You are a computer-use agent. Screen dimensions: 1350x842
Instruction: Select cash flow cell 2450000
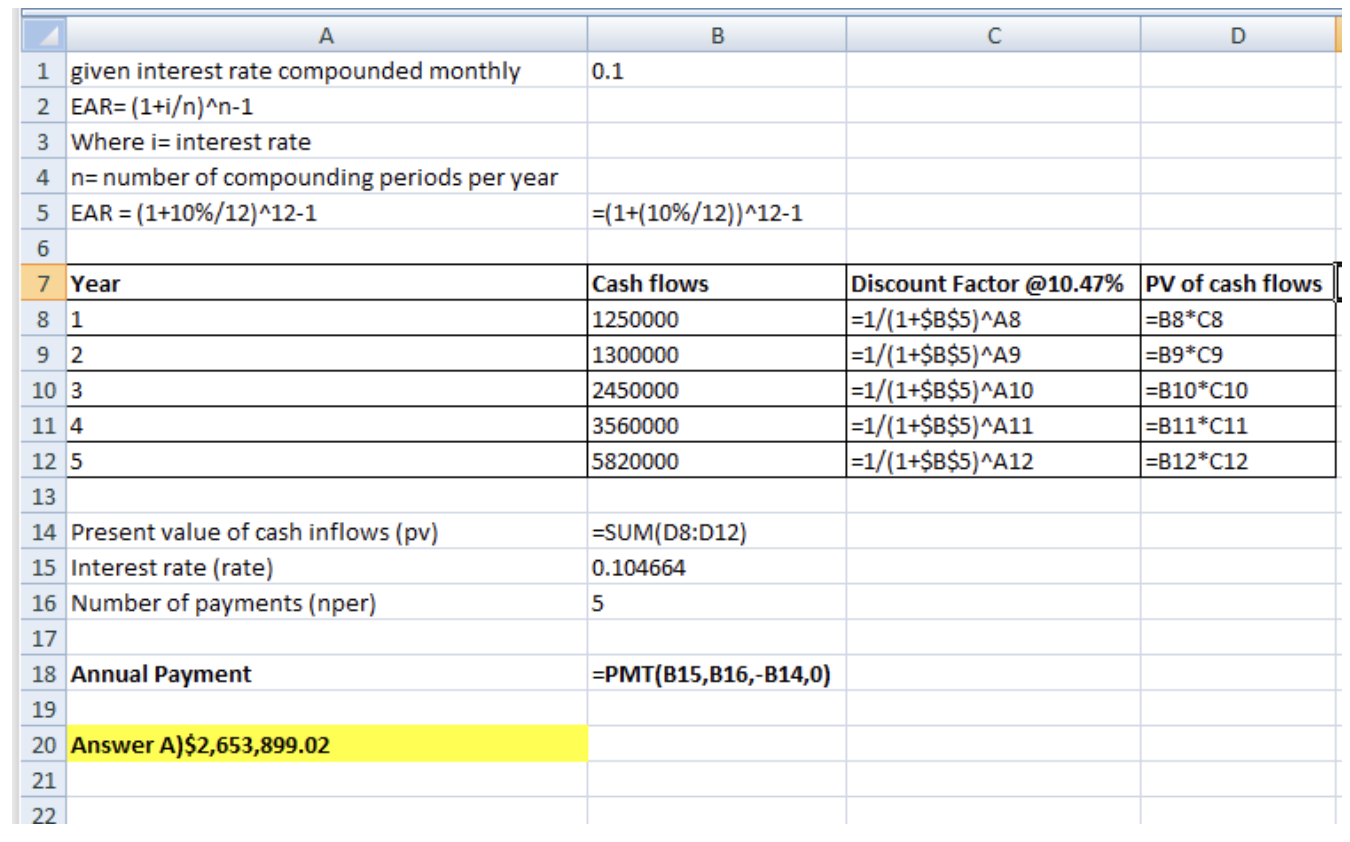coord(717,390)
